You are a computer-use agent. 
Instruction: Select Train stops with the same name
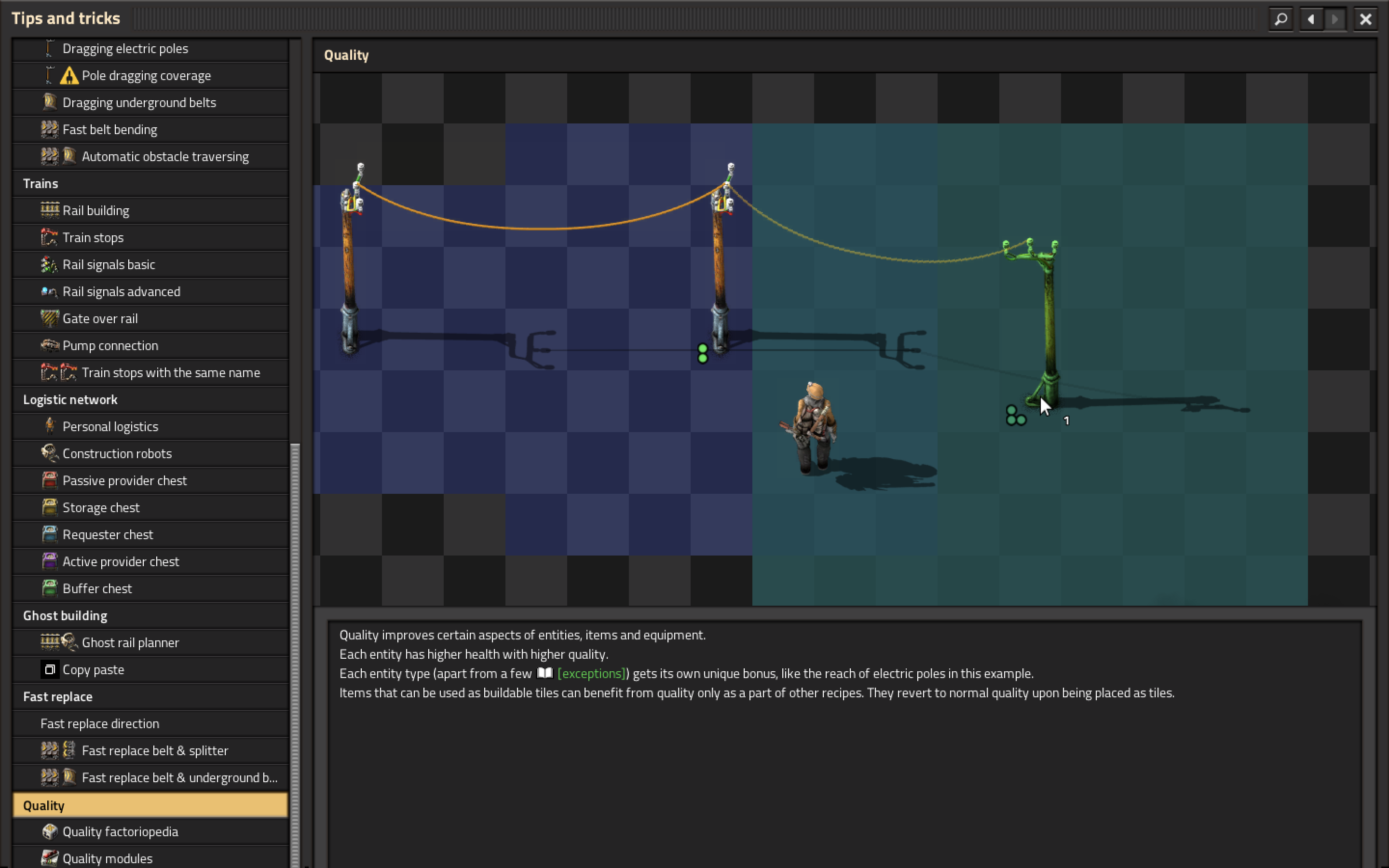pos(150,373)
